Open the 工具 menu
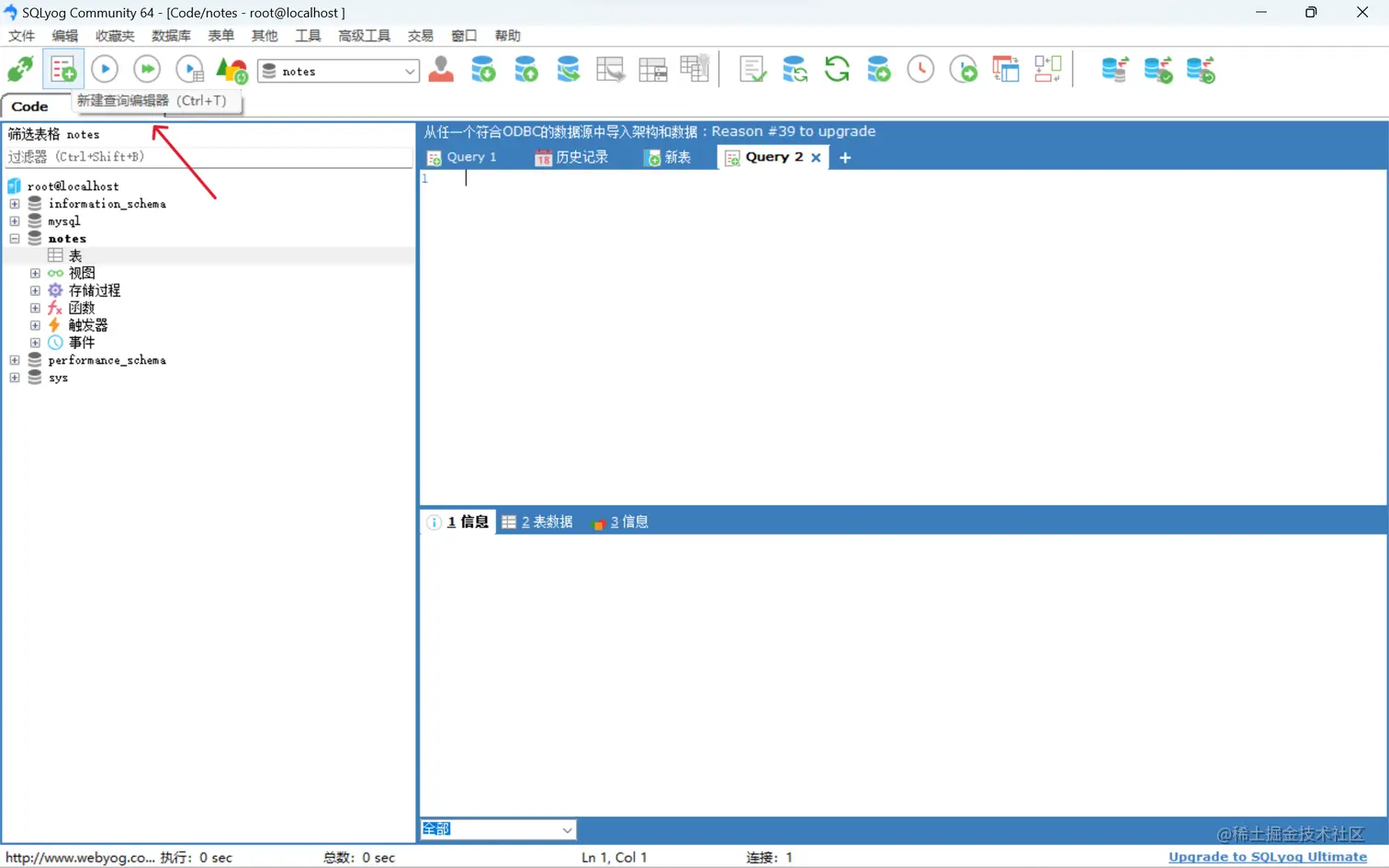 [308, 36]
